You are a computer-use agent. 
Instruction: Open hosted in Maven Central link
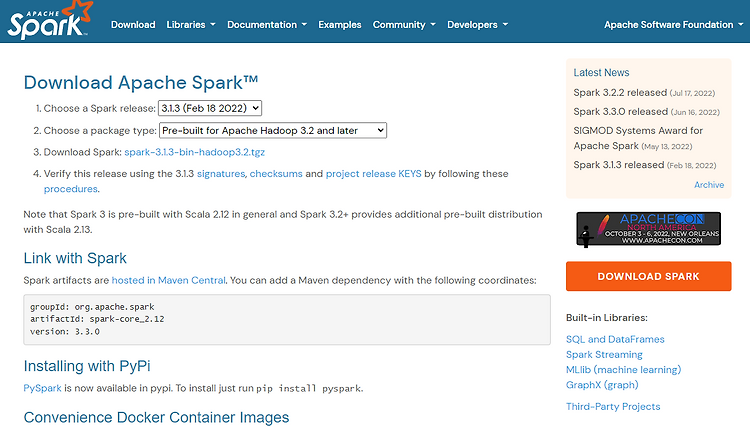168,280
